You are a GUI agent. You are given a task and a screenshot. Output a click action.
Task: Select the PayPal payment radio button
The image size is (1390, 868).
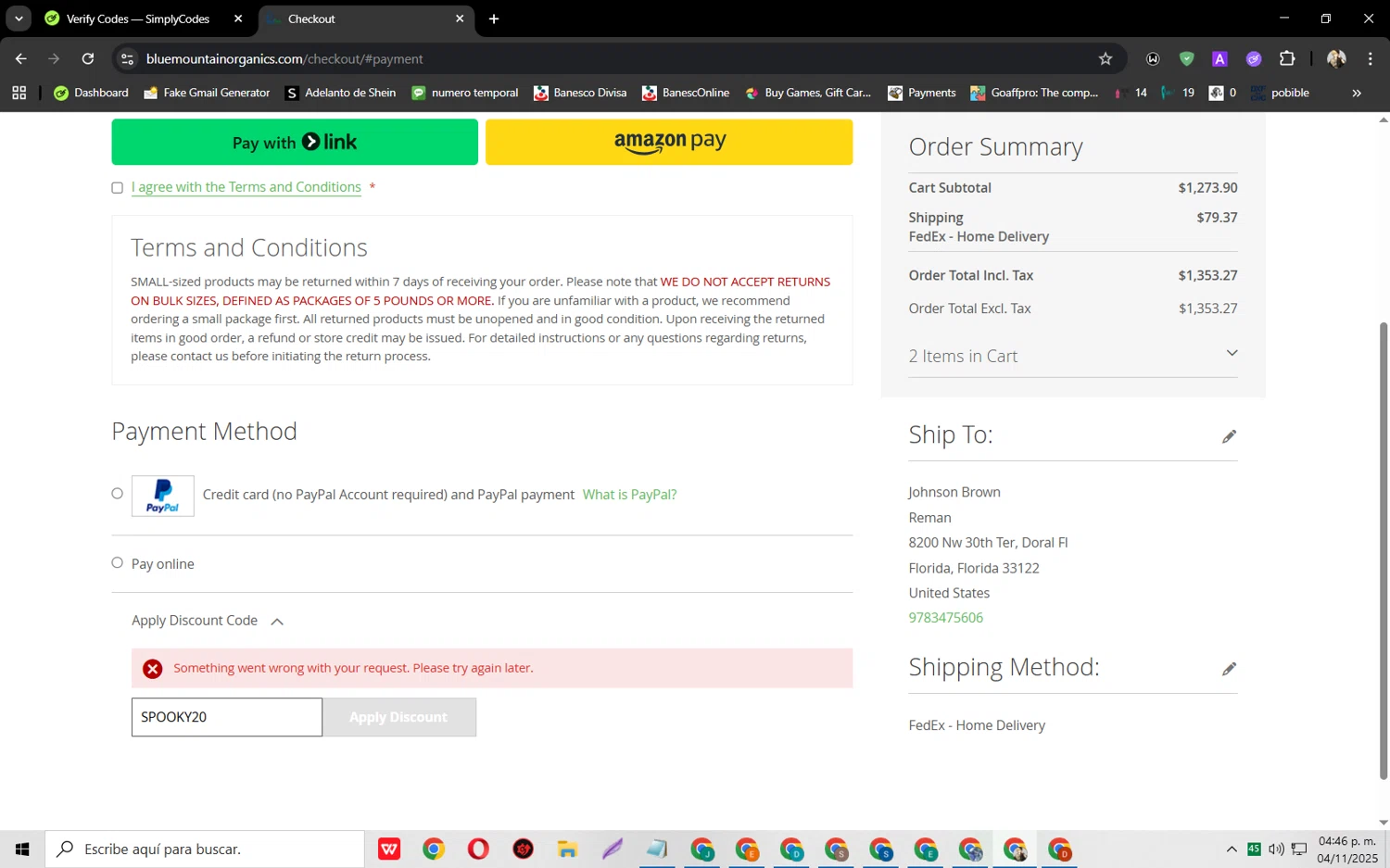click(117, 494)
